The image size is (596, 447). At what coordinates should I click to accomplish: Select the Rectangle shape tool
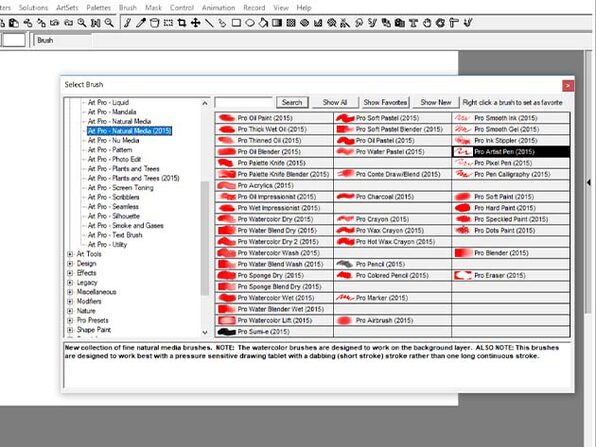[x=236, y=23]
